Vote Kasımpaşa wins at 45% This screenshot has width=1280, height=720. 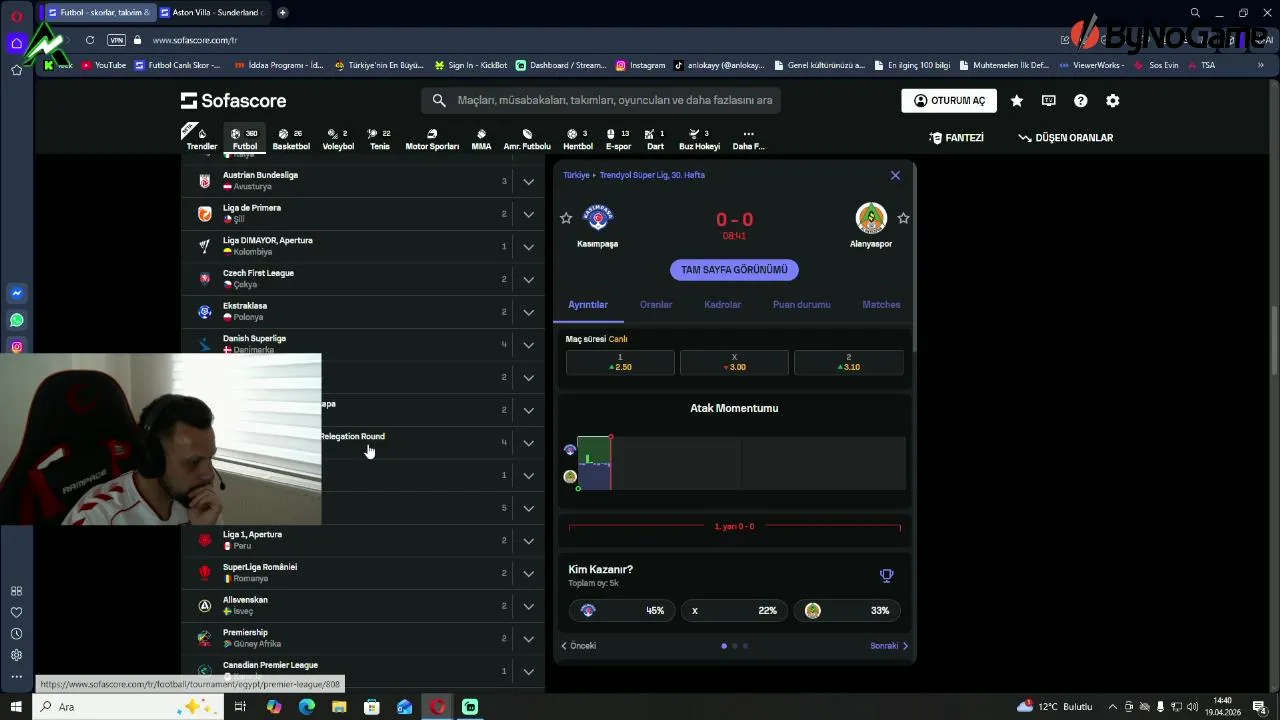point(621,611)
